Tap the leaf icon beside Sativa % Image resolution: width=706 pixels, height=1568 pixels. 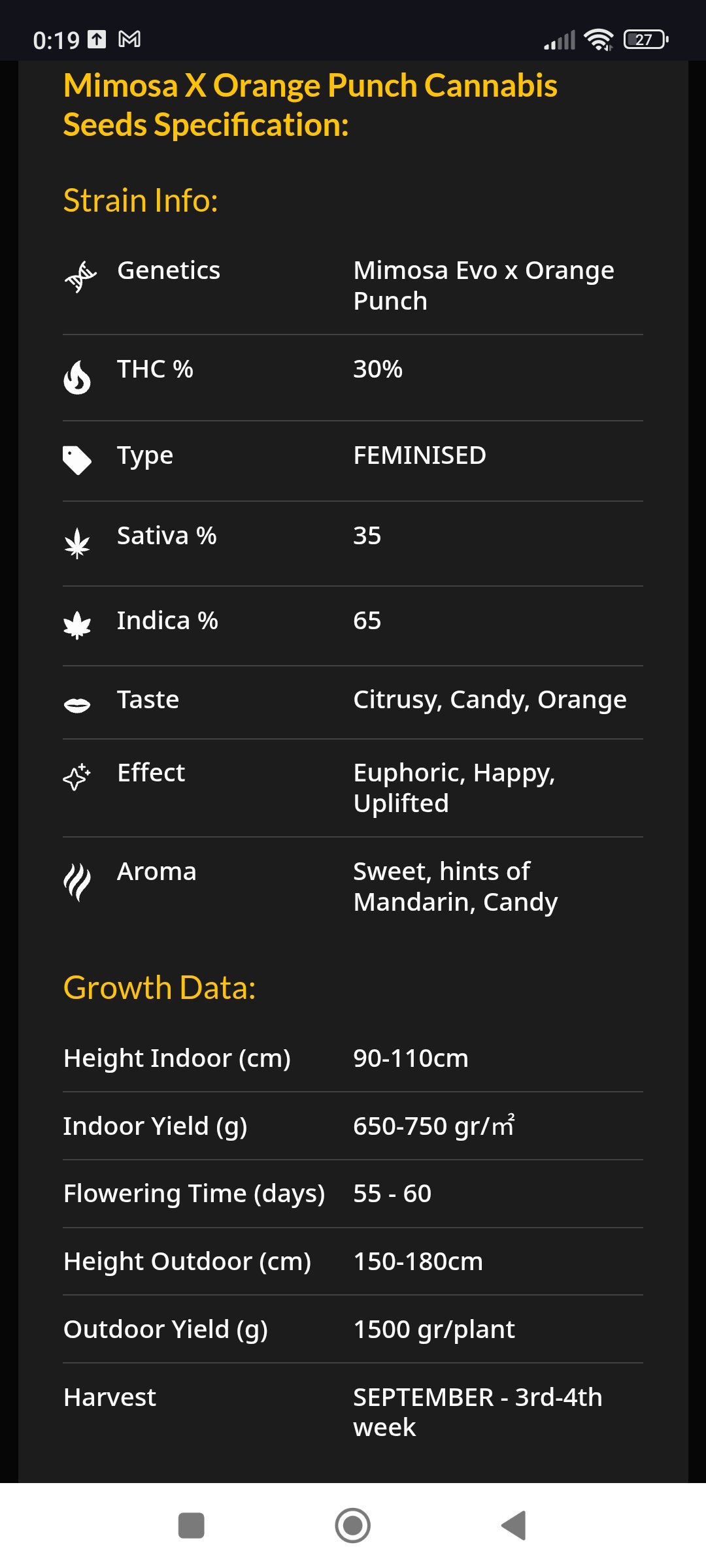[77, 543]
